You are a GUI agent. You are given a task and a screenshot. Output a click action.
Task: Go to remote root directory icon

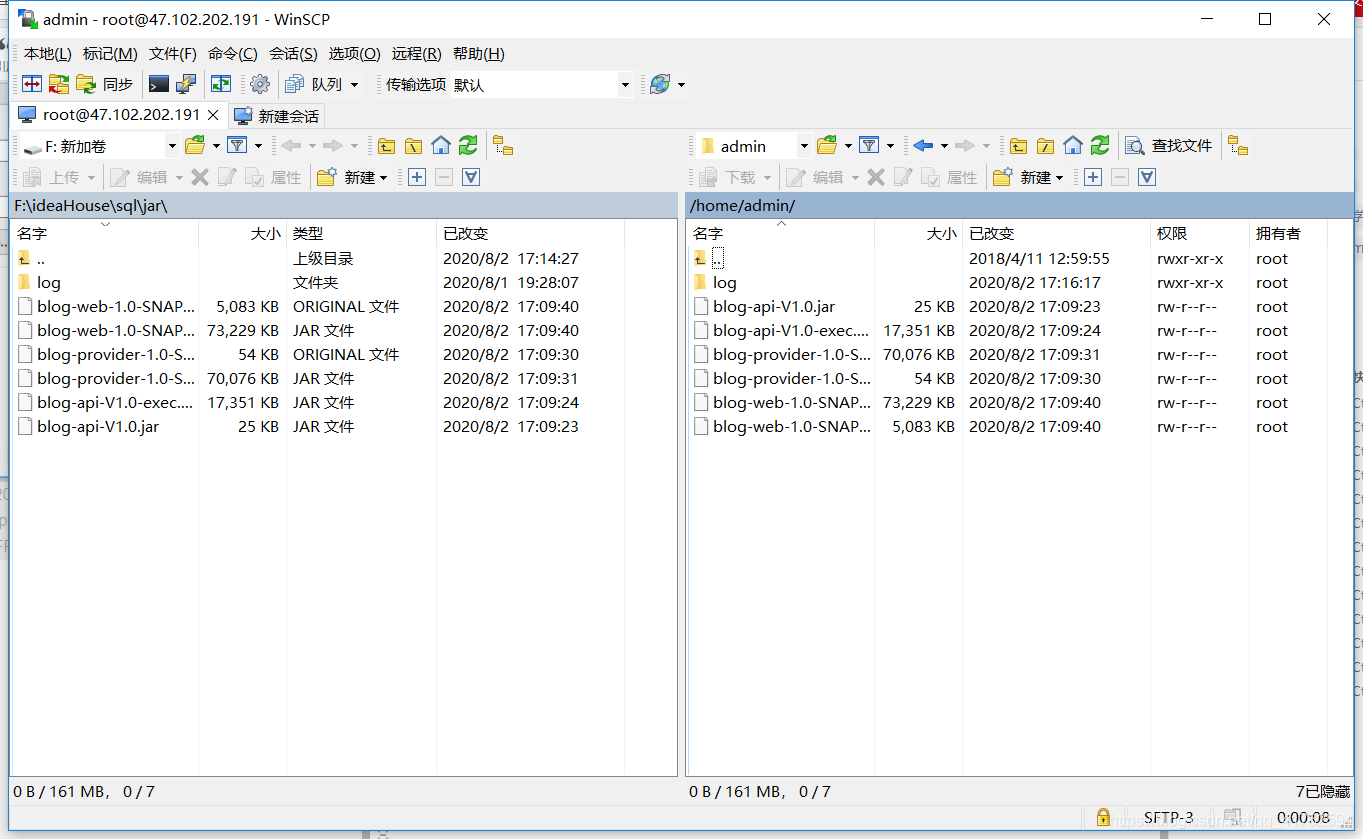[1045, 146]
